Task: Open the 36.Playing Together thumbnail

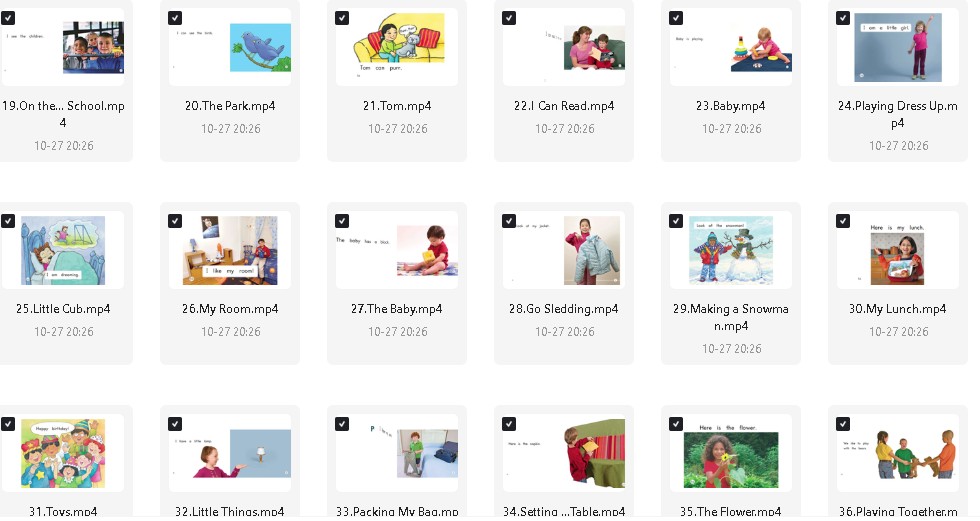Action: pyautogui.click(x=898, y=453)
